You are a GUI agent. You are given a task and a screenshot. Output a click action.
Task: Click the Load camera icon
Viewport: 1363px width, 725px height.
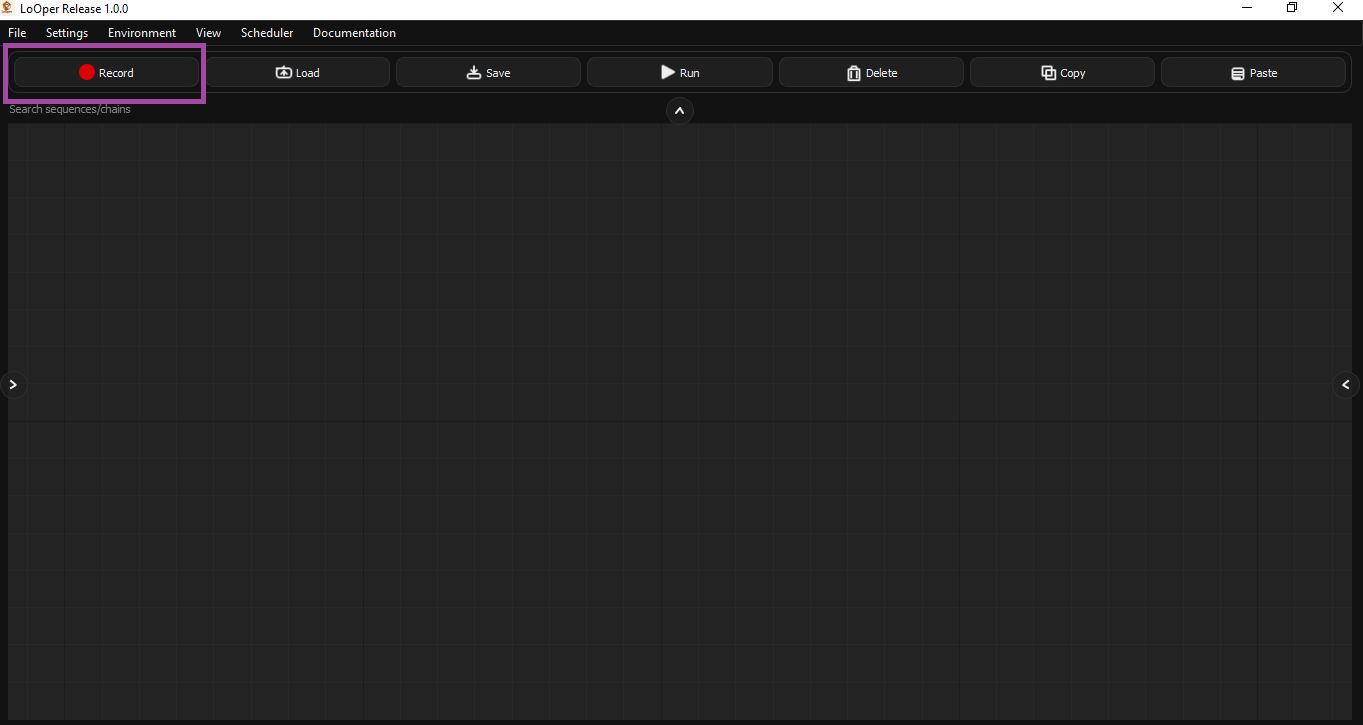click(x=283, y=71)
